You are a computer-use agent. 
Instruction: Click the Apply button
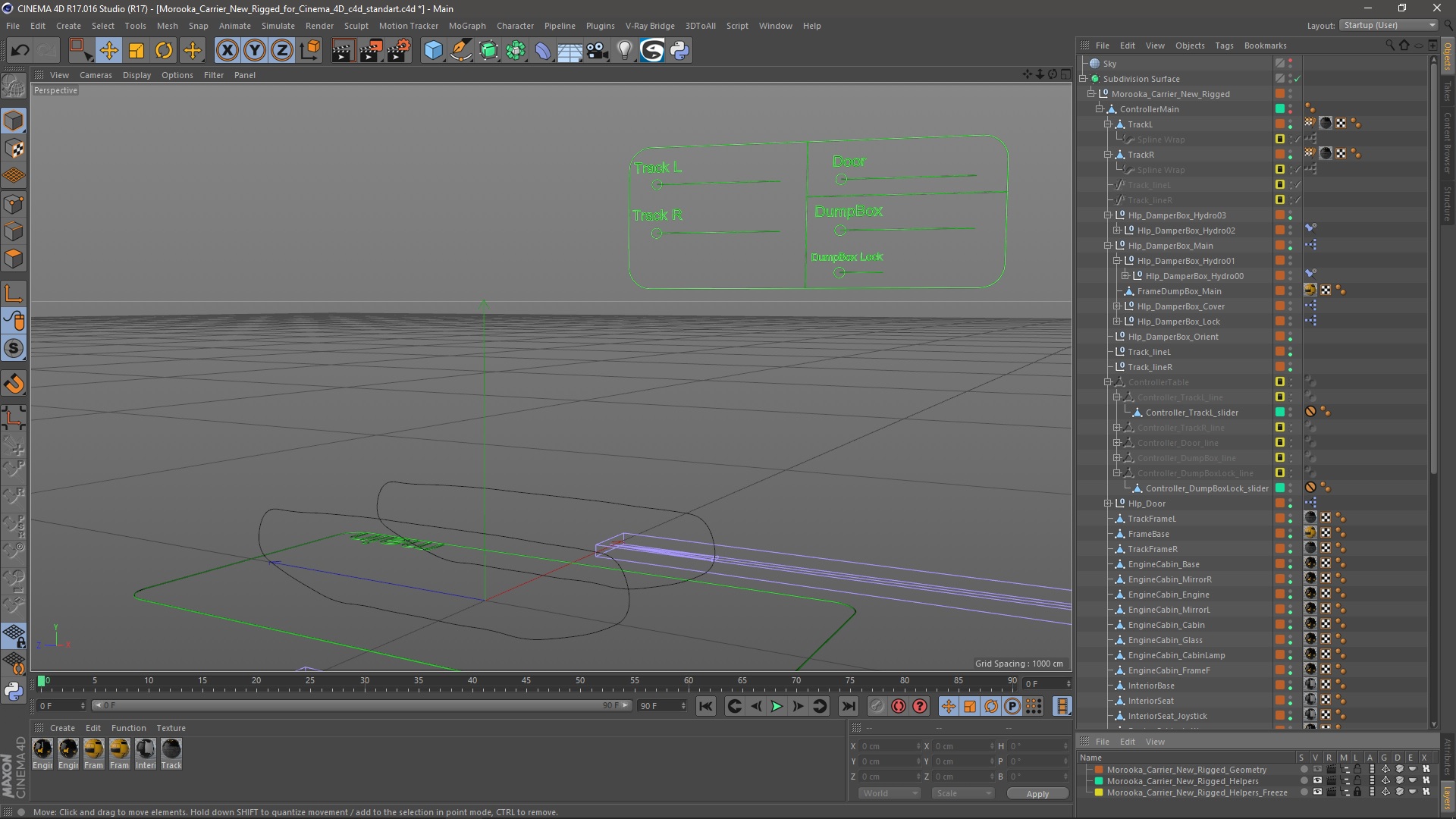[1037, 794]
